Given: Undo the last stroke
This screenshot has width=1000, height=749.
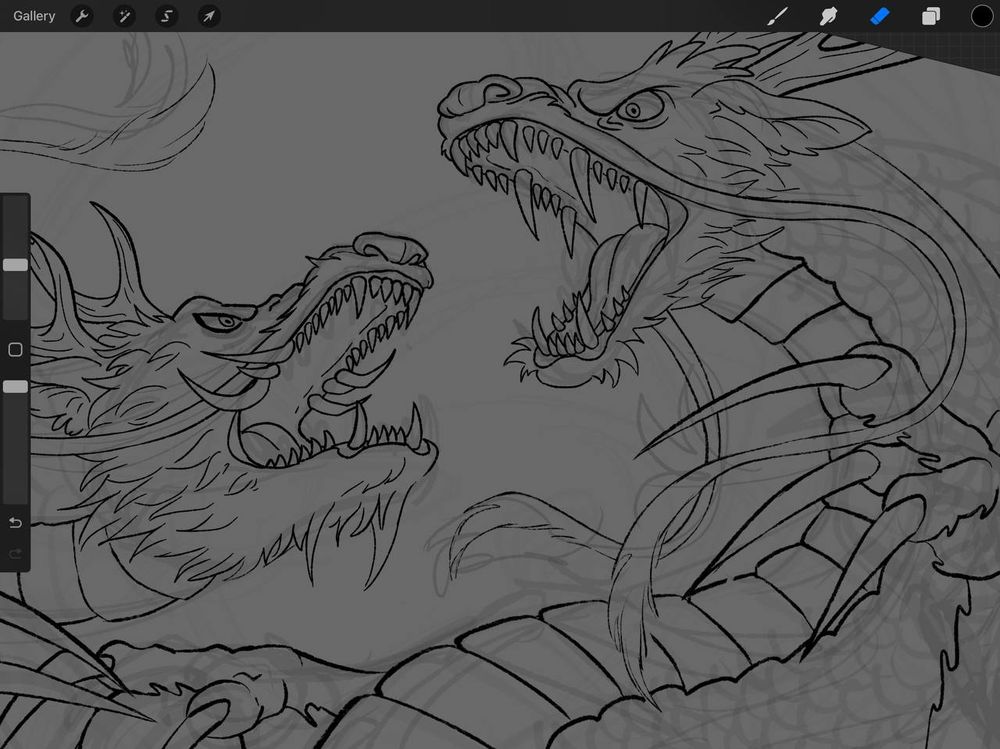Looking at the screenshot, I should tap(15, 523).
